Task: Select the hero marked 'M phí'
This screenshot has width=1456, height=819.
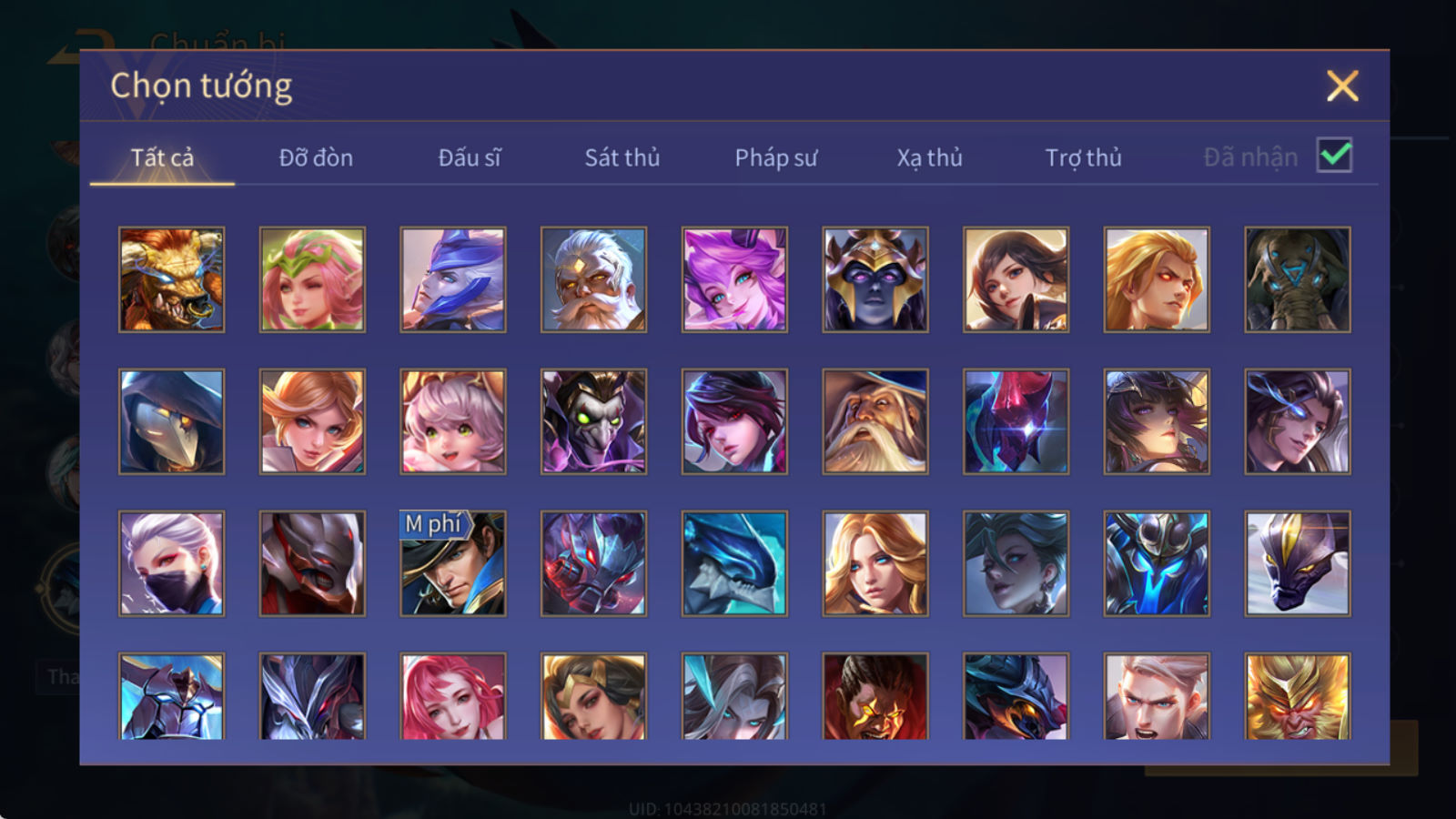Action: [452, 563]
